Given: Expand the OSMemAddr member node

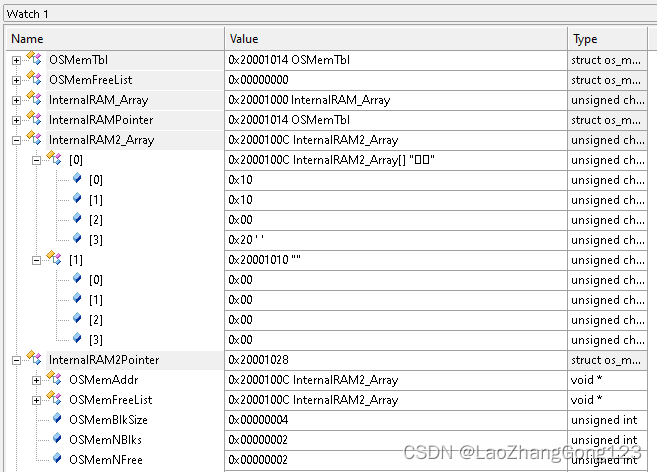Looking at the screenshot, I should click(36, 381).
